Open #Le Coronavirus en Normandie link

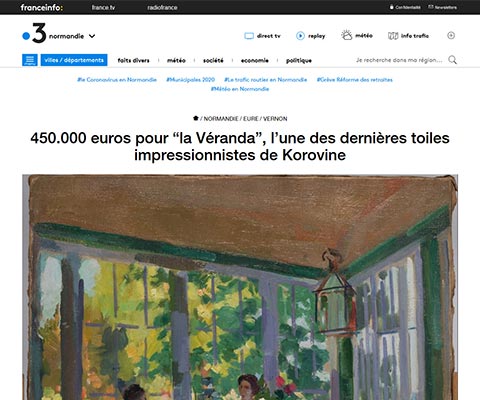pyautogui.click(x=117, y=80)
